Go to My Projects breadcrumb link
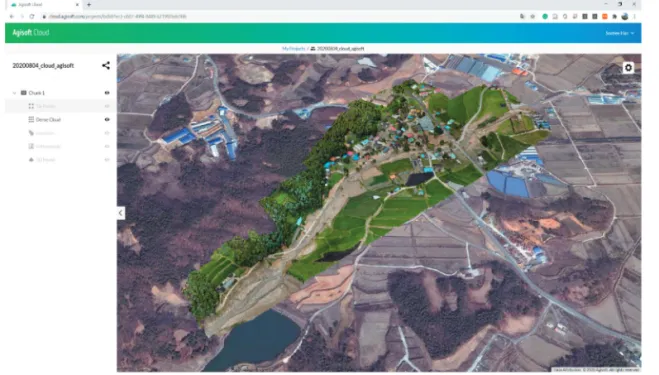The image size is (659, 375). click(x=293, y=49)
